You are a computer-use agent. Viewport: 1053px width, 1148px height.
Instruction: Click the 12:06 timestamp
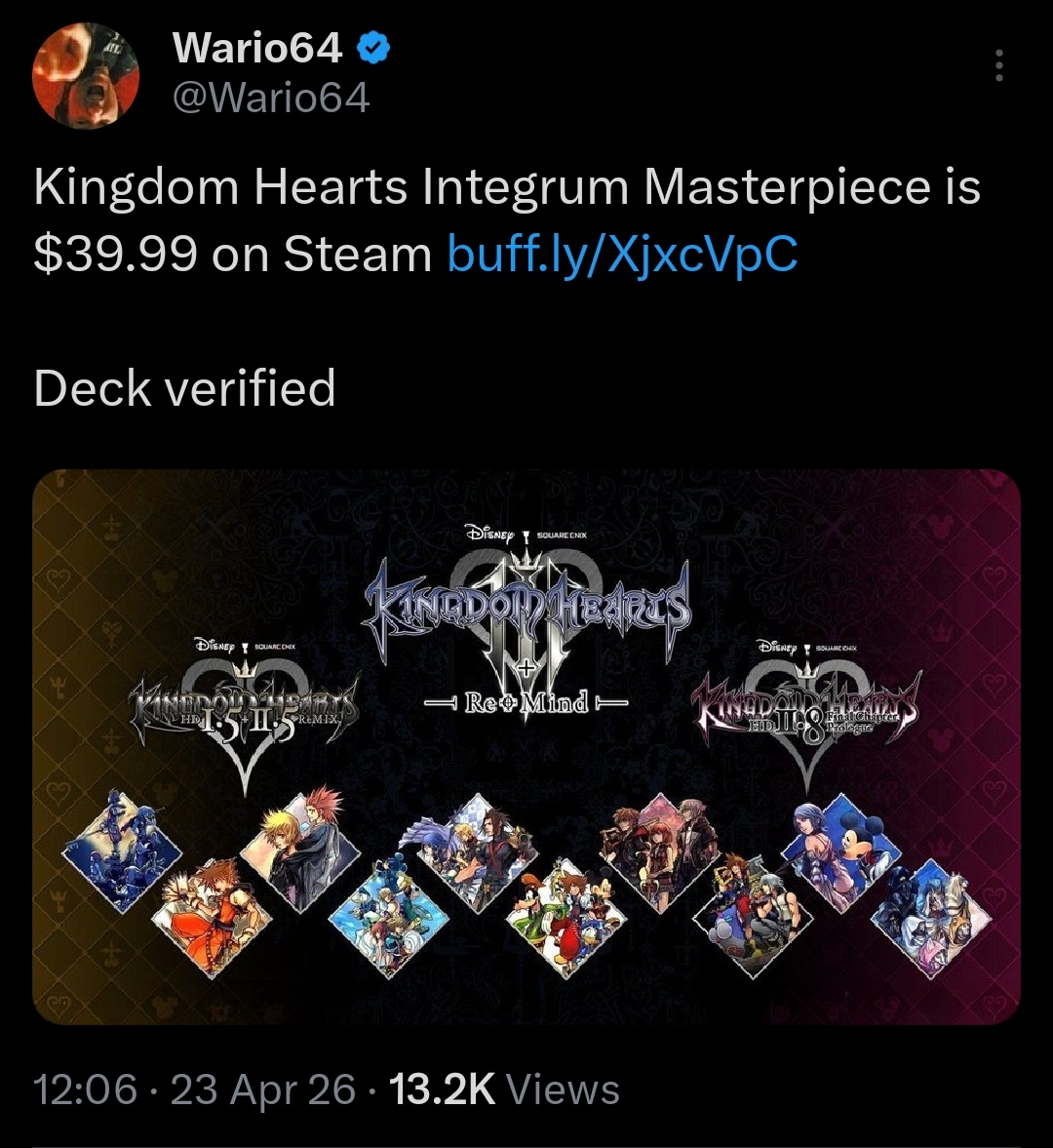click(86, 1089)
